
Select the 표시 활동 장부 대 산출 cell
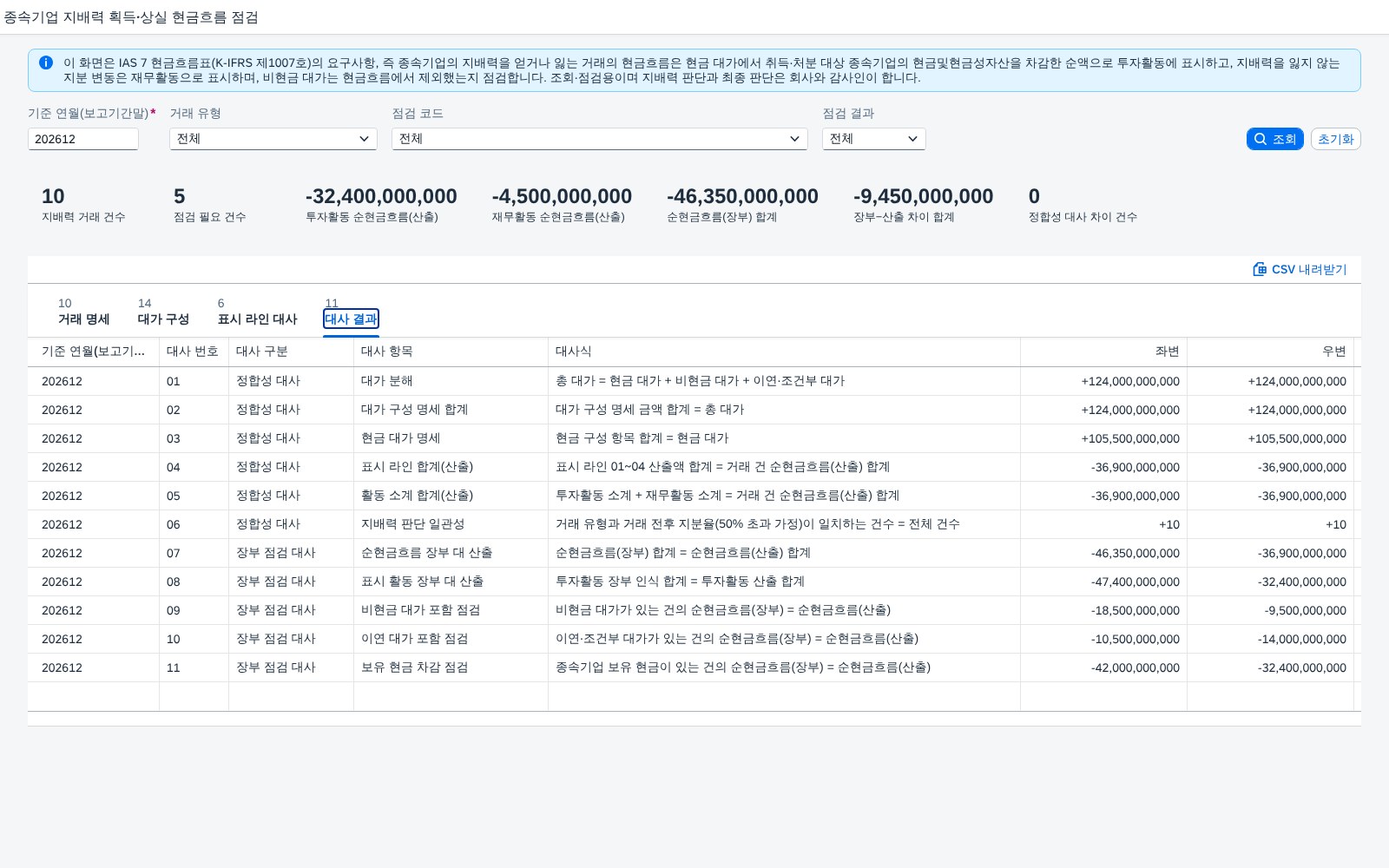coord(451,582)
